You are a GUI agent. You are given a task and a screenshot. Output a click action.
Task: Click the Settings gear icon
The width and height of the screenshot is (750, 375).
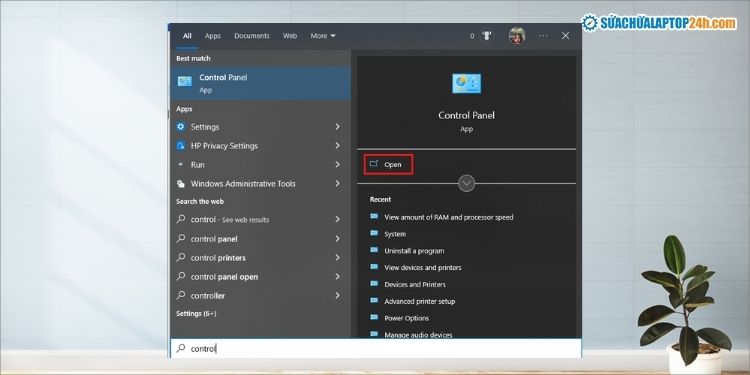(181, 127)
